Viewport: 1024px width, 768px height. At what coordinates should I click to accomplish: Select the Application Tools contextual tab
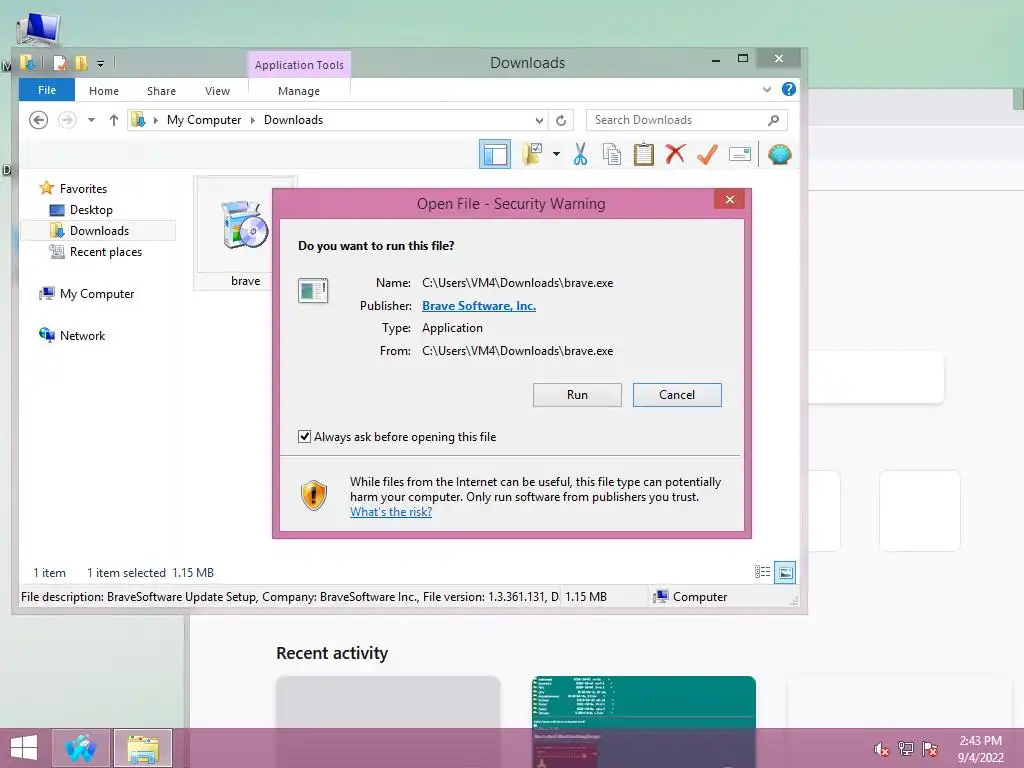click(x=299, y=65)
